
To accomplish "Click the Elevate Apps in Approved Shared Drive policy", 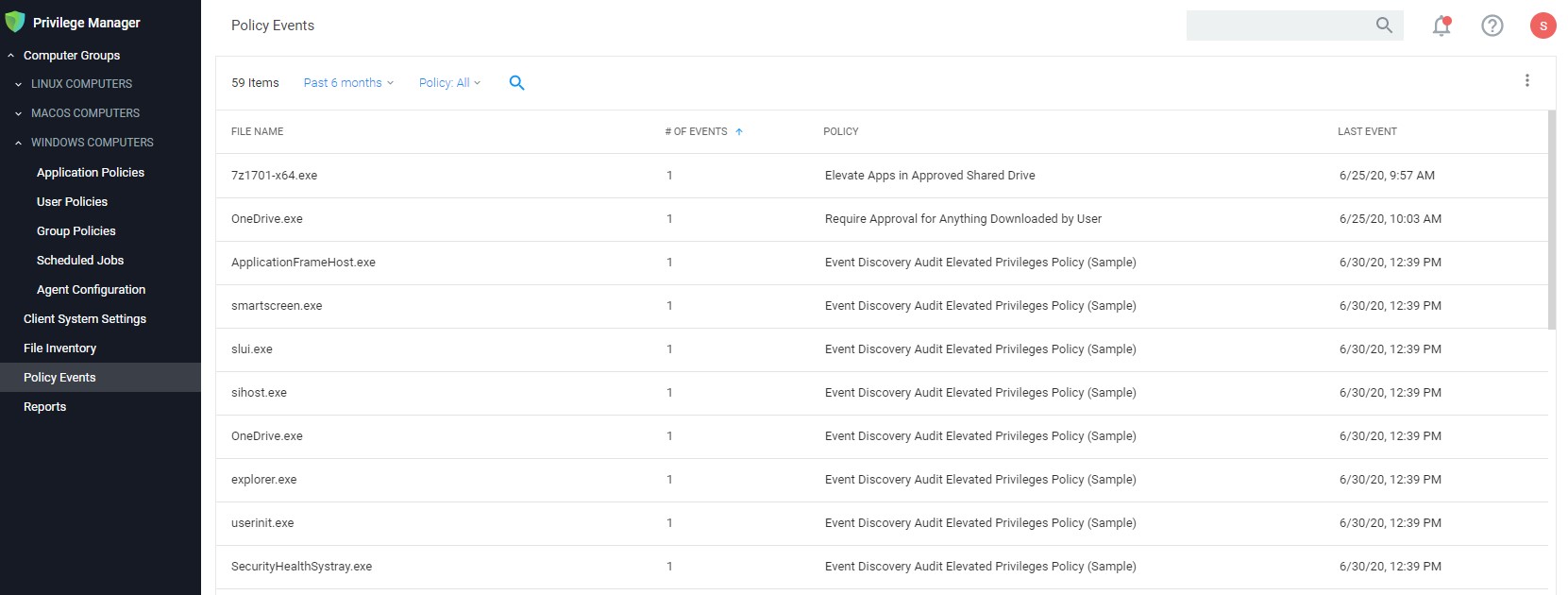I will coord(930,176).
